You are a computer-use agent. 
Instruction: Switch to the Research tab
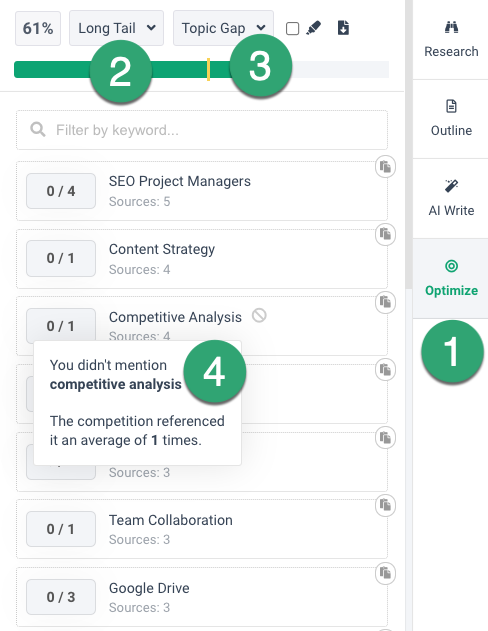pos(451,39)
